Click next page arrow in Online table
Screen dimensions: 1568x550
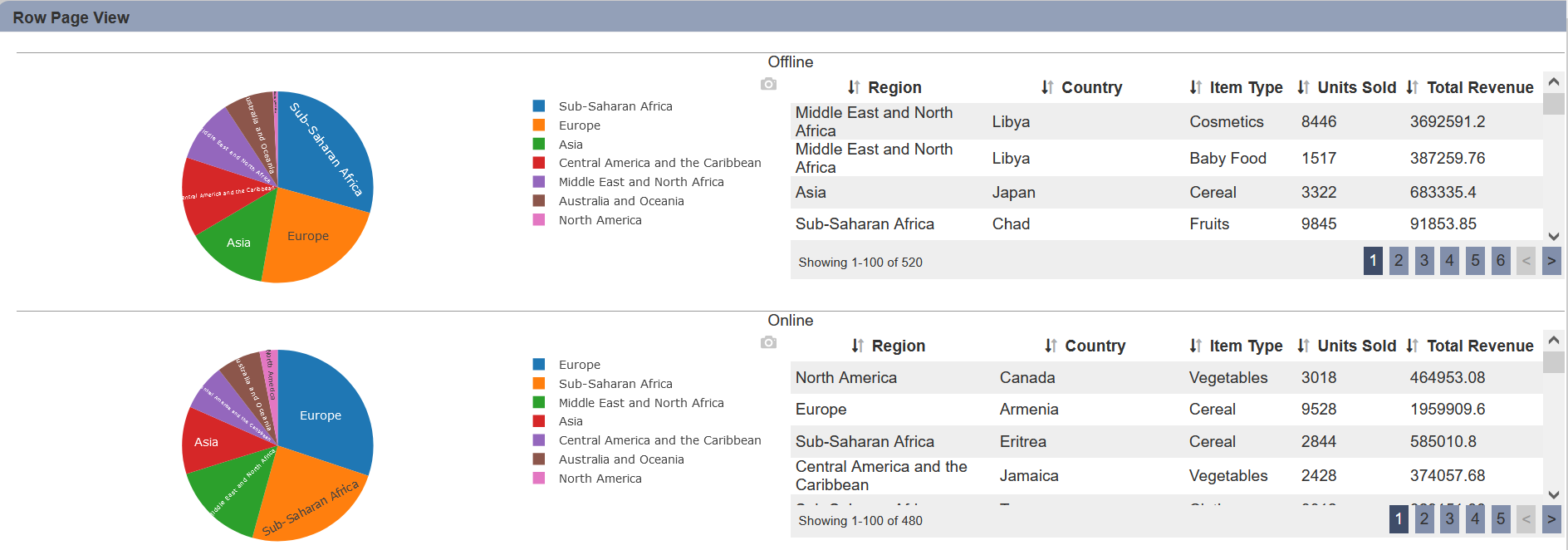1551,519
